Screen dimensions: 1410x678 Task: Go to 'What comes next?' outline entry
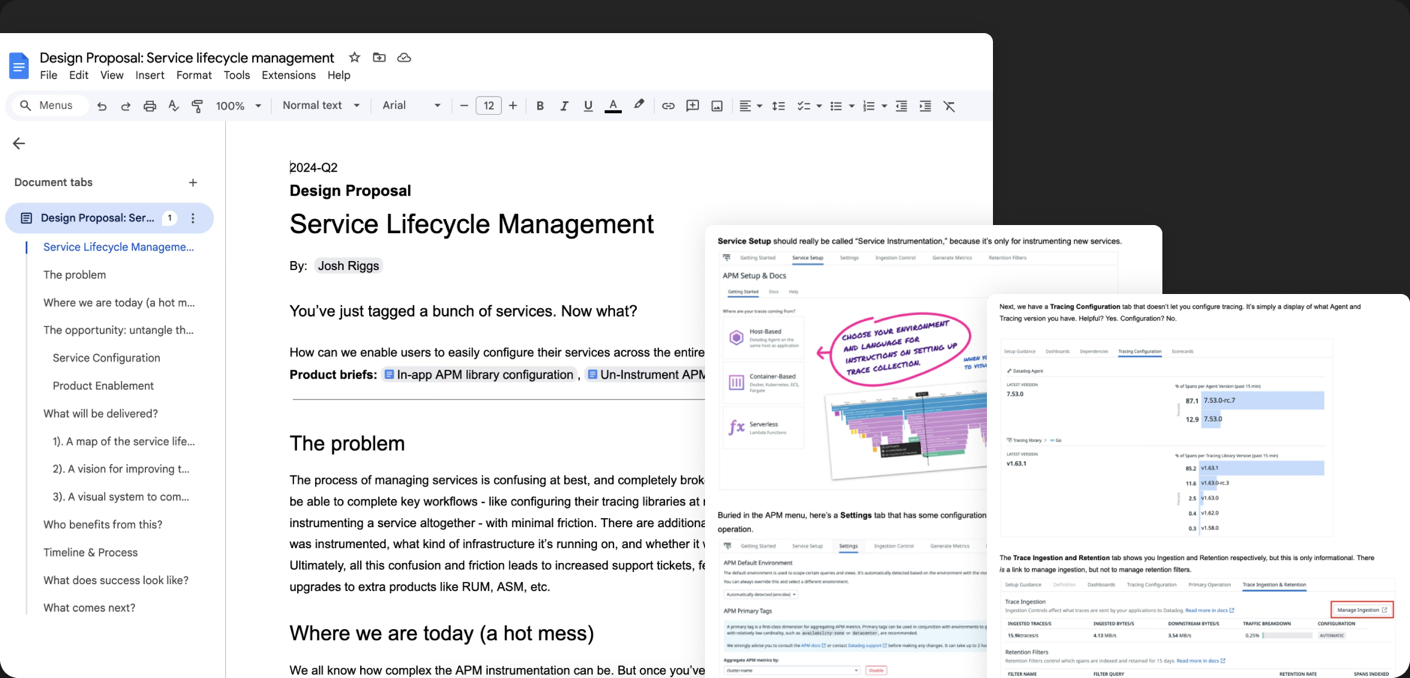[89, 608]
